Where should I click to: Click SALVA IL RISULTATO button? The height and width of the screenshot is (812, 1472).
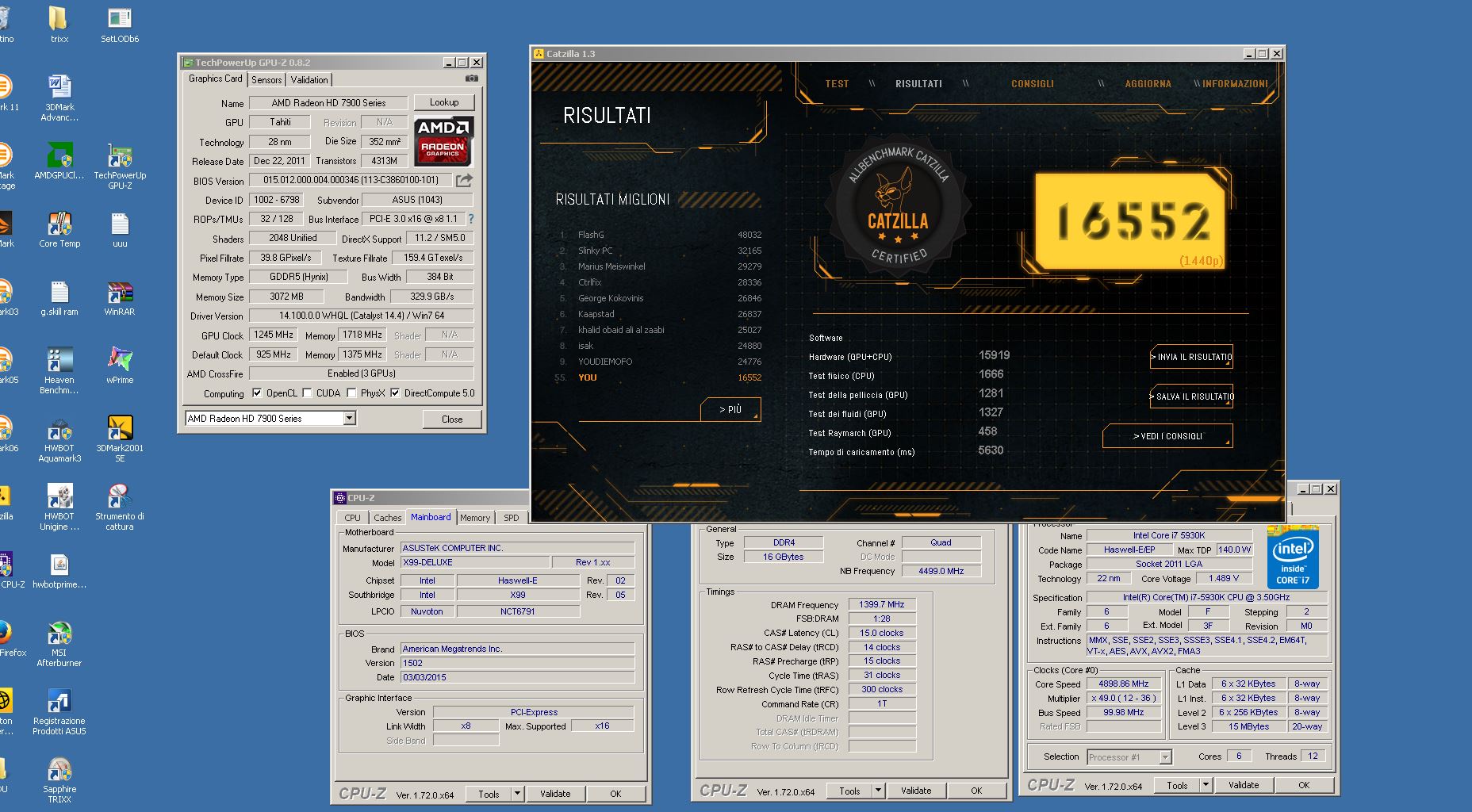(x=1192, y=396)
